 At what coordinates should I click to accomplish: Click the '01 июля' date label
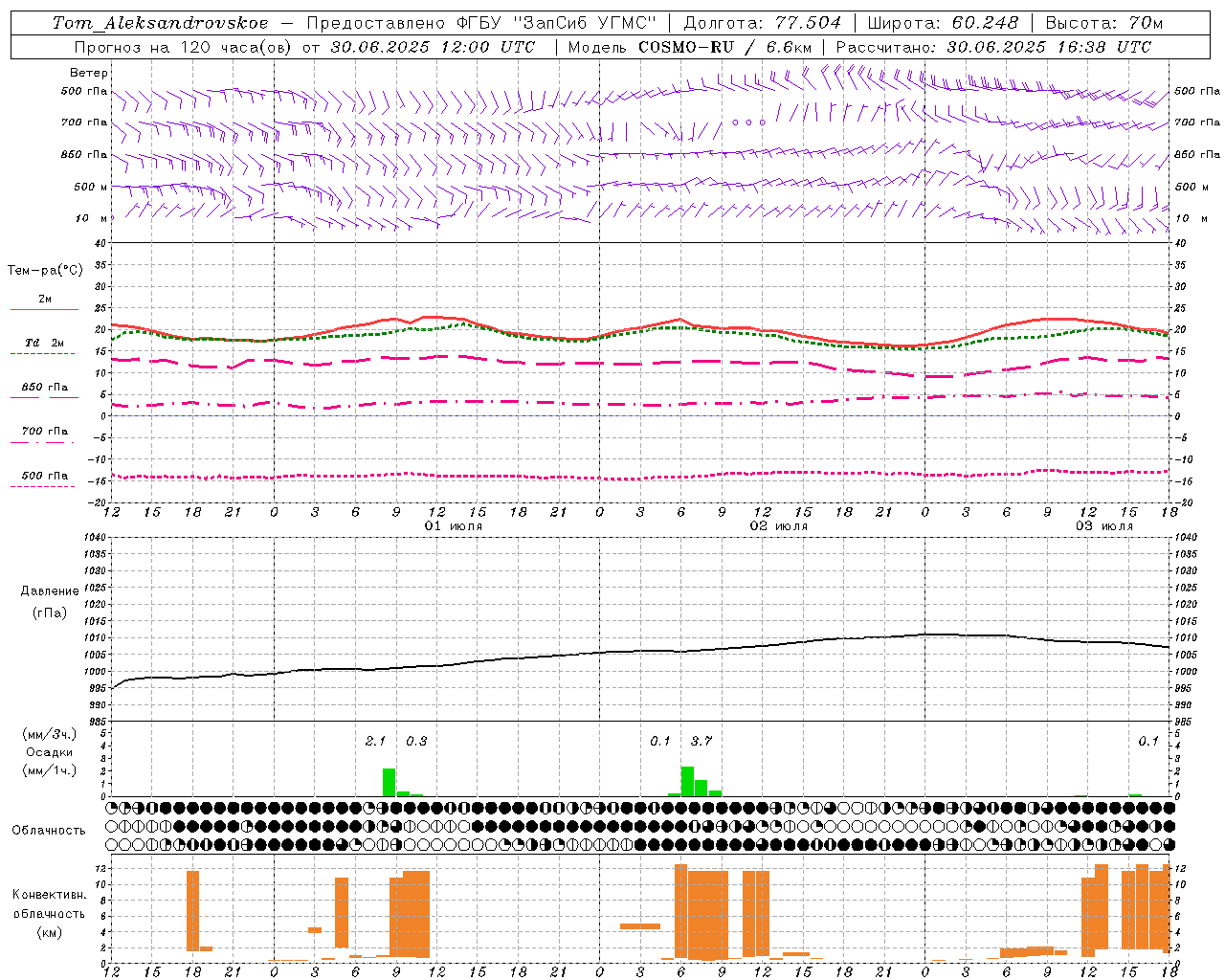coord(454,526)
